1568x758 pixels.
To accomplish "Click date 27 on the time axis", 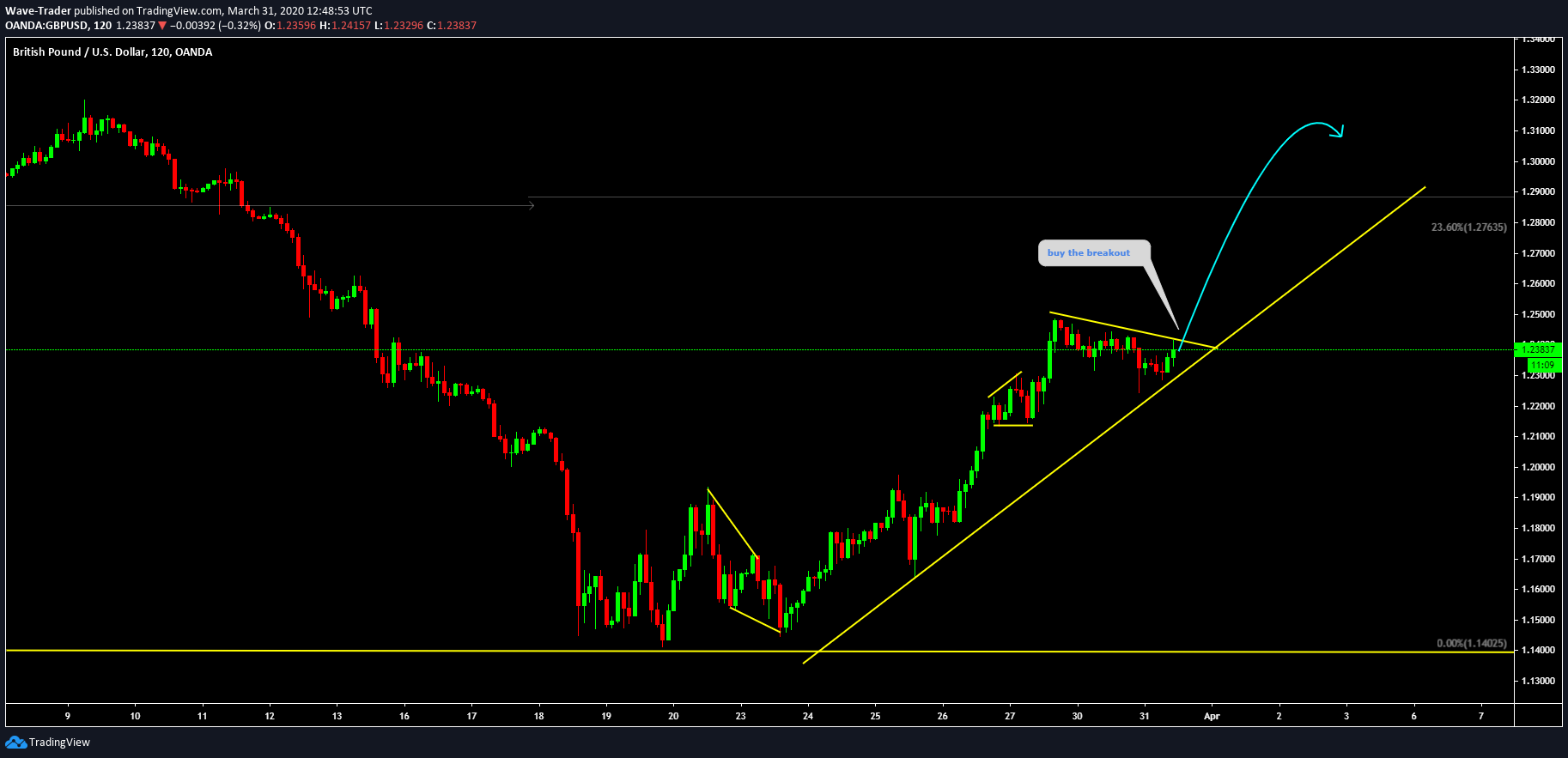I will click(x=1010, y=716).
